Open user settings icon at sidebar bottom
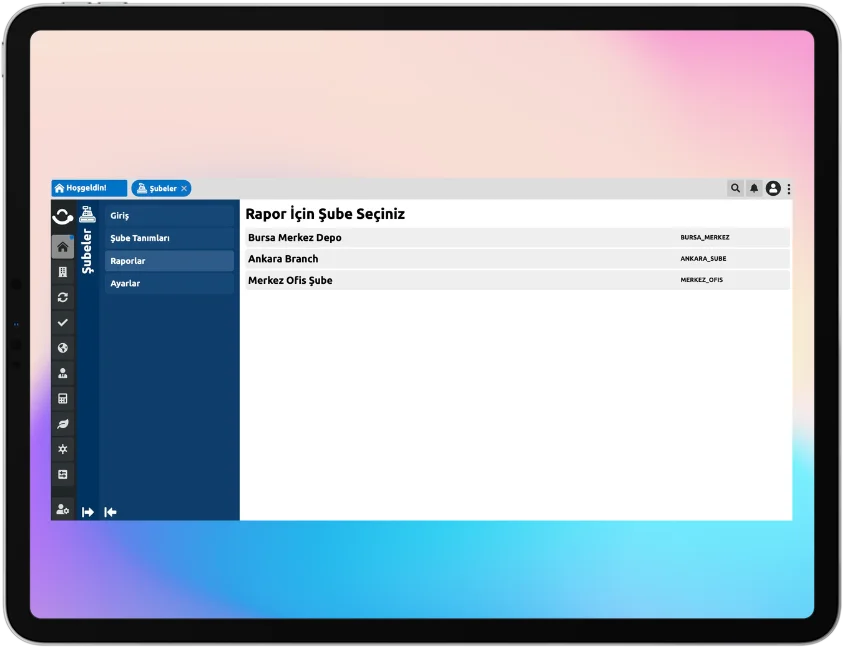Viewport: 843px width, 647px height. [63, 510]
